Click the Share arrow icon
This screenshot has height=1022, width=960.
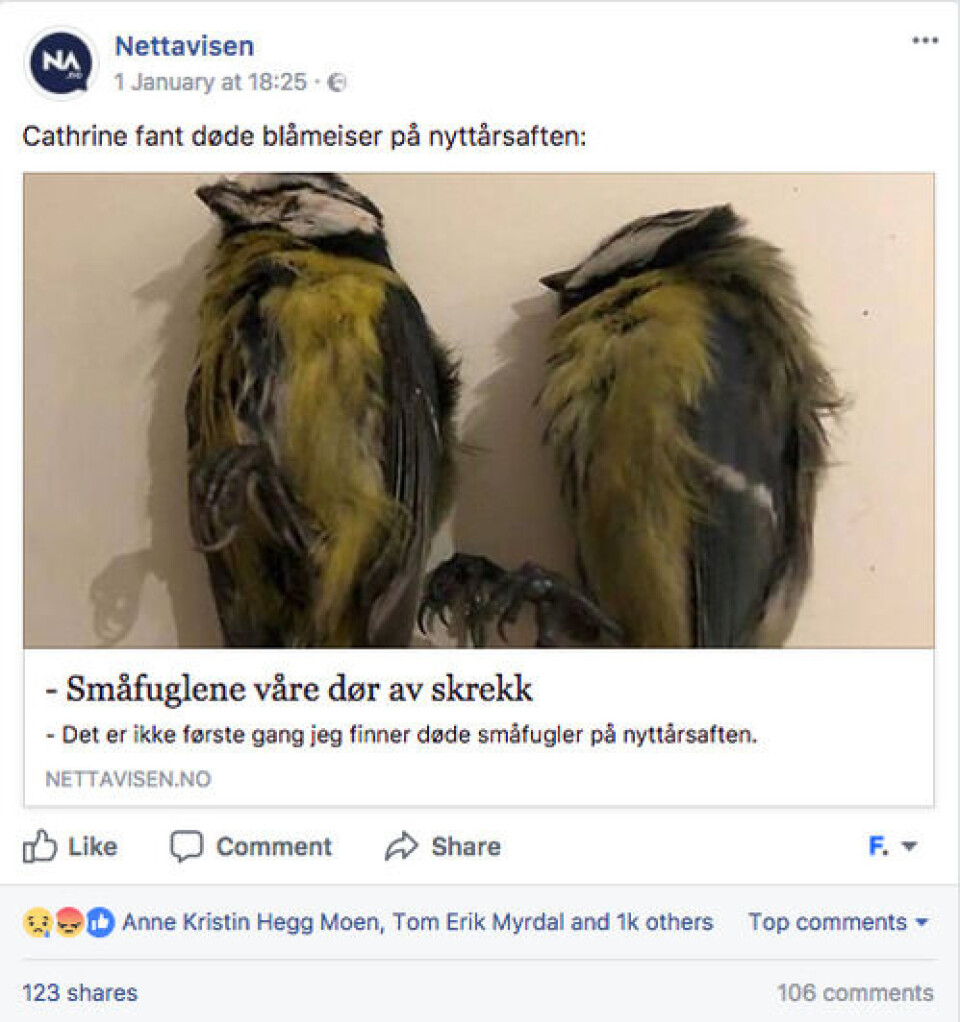(x=401, y=847)
